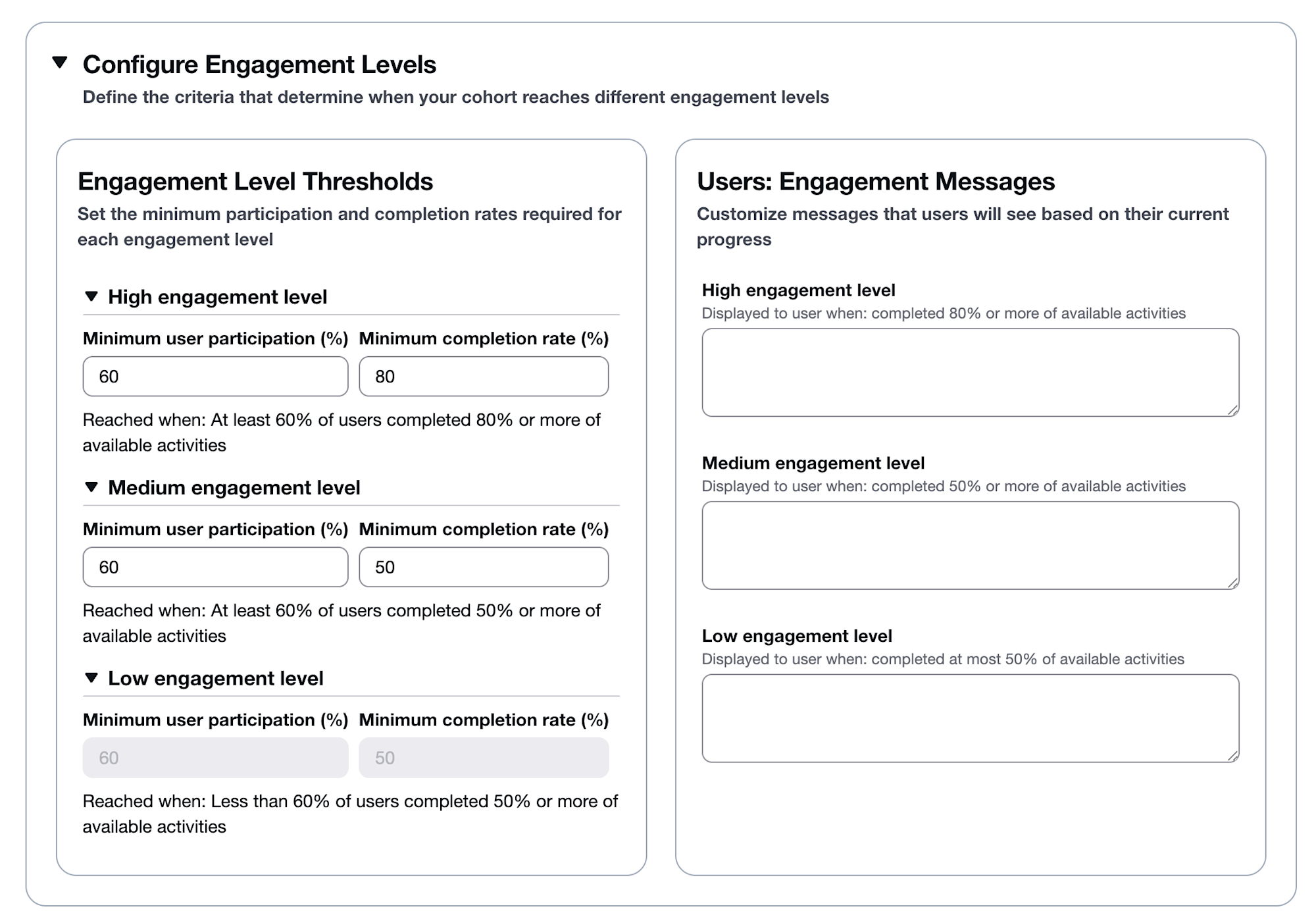This screenshot has height=923, width=1316.
Task: Click the Low engagement message resize handle
Action: (x=1233, y=756)
